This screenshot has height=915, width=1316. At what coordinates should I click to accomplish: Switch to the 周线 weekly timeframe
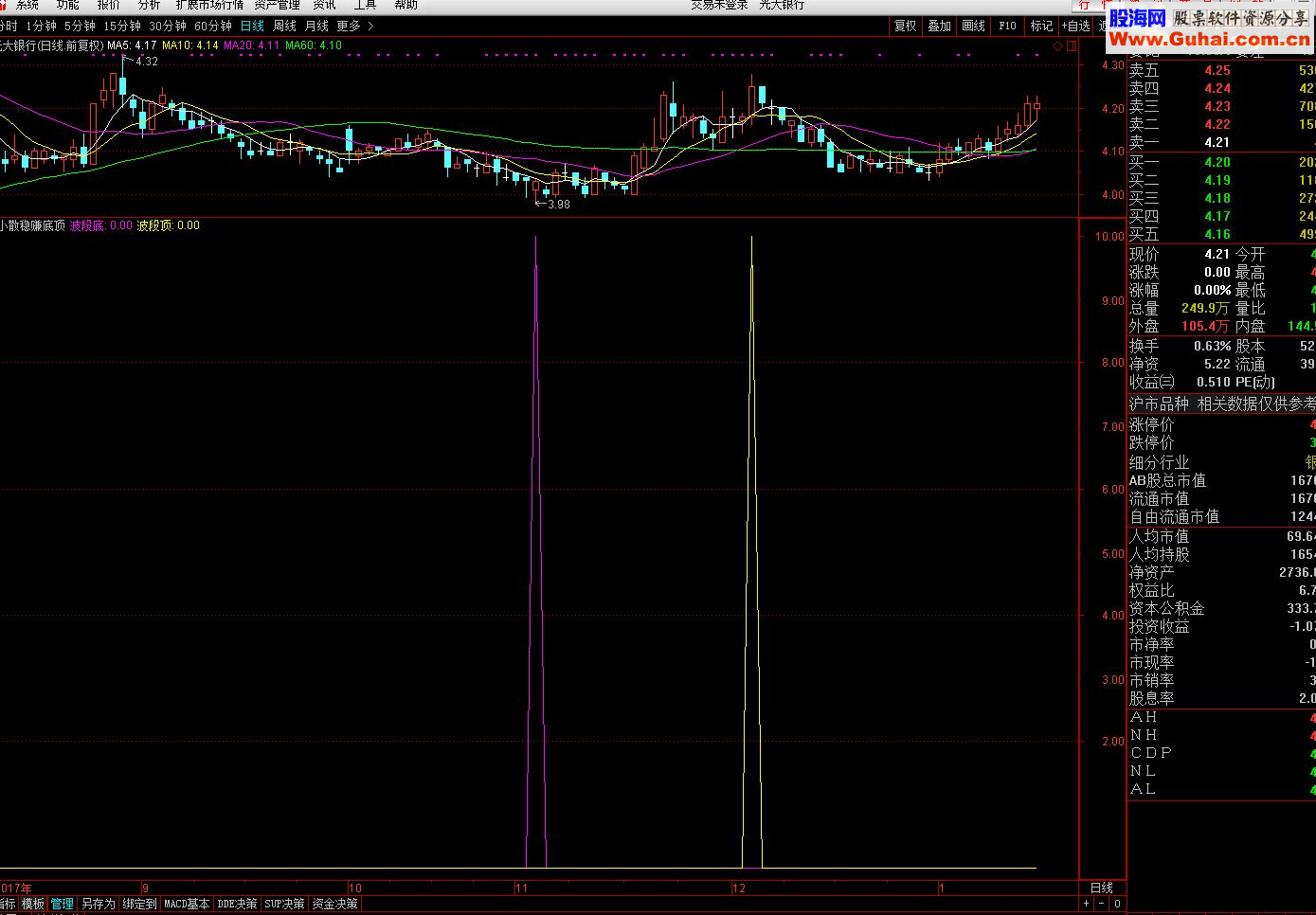[284, 27]
